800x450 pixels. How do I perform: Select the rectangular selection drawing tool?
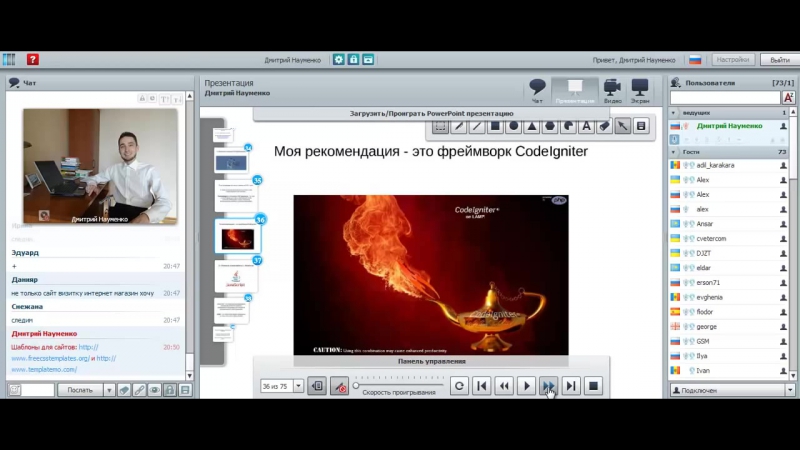tap(440, 126)
